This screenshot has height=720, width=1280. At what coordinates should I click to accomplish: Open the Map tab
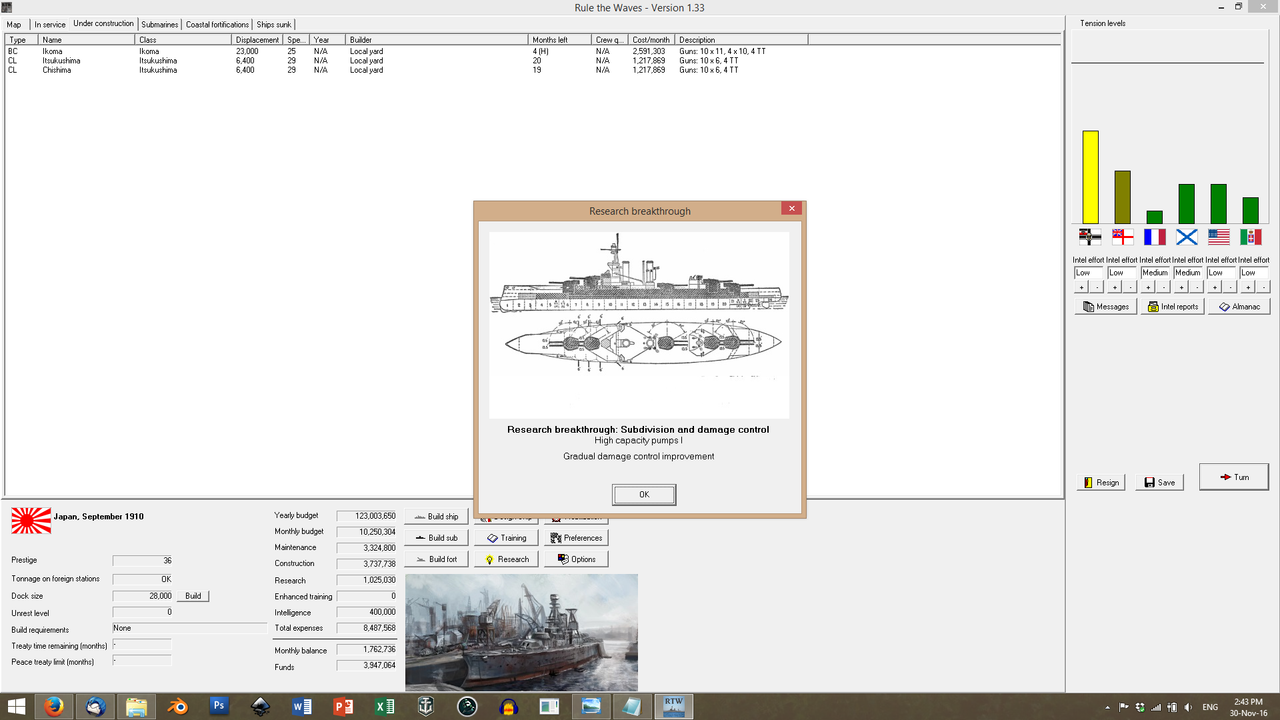[14, 24]
